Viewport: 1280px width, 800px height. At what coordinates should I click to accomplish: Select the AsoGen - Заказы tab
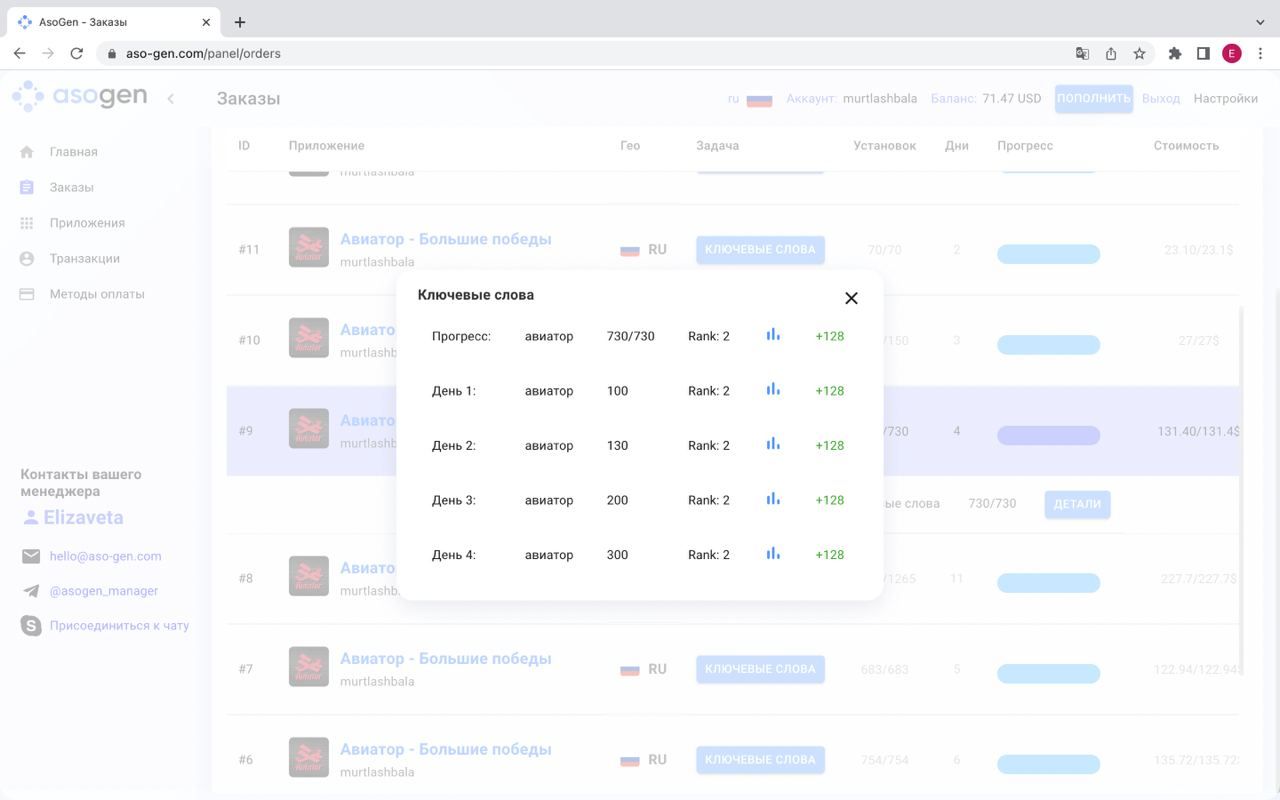pos(113,21)
